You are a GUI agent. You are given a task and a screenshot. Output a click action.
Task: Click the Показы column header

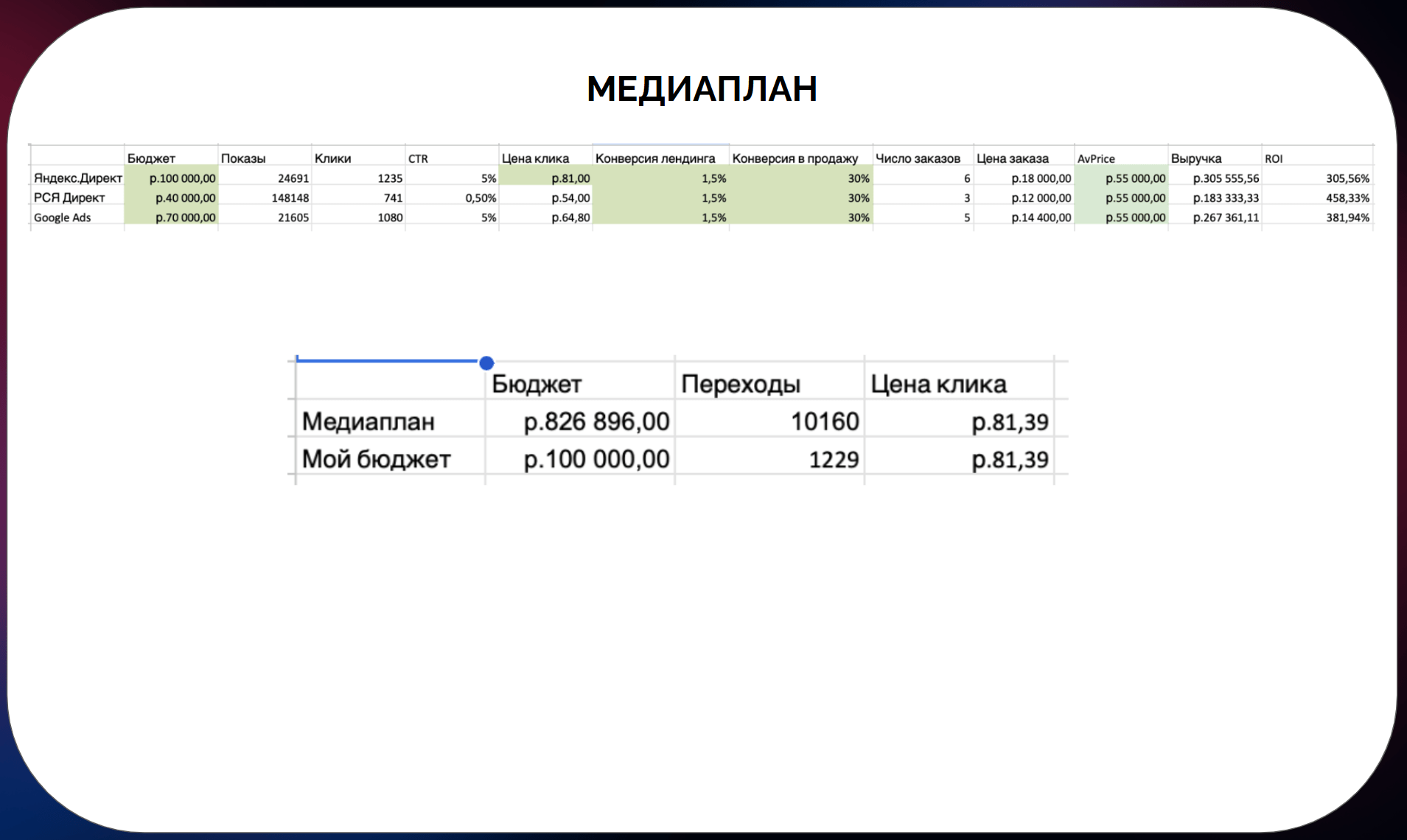click(x=243, y=158)
